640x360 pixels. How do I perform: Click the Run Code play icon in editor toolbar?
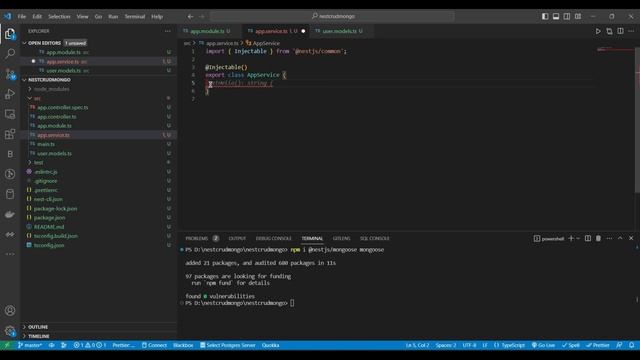tap(598, 31)
